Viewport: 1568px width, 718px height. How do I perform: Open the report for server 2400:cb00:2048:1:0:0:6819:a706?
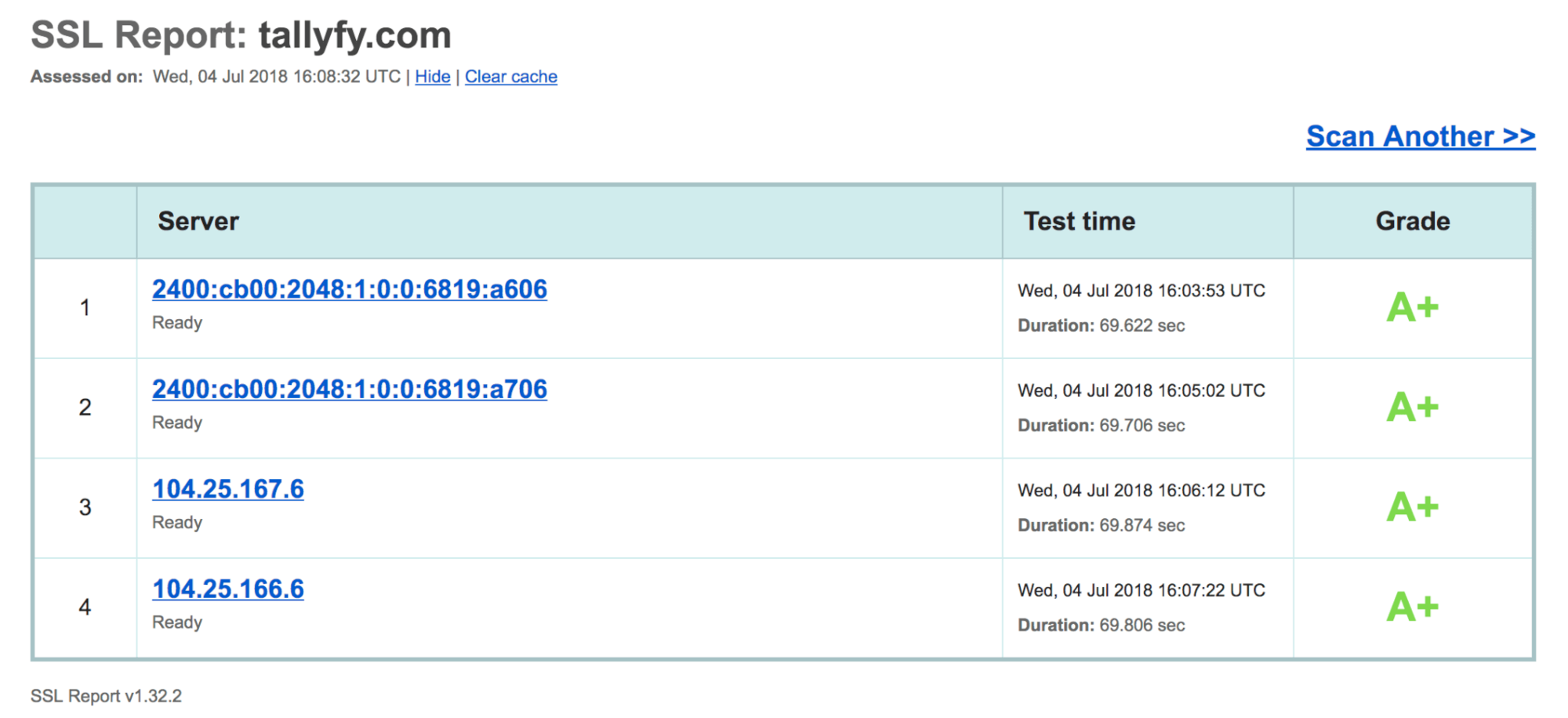pos(349,389)
